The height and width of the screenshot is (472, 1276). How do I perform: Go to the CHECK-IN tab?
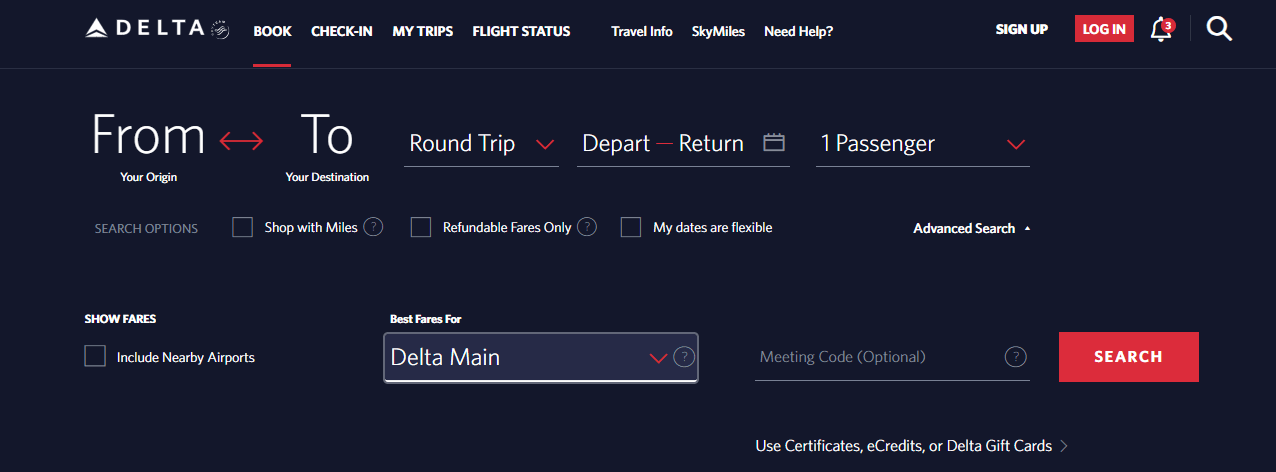point(342,31)
